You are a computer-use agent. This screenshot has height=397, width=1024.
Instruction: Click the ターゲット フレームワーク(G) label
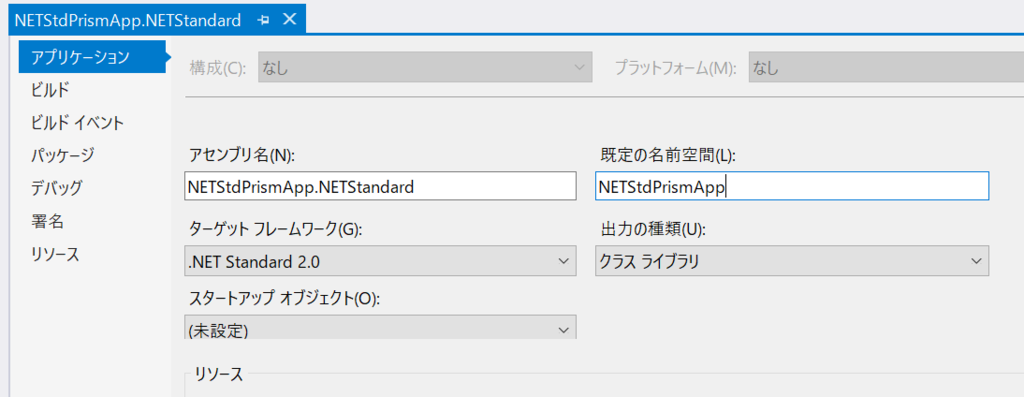275,229
